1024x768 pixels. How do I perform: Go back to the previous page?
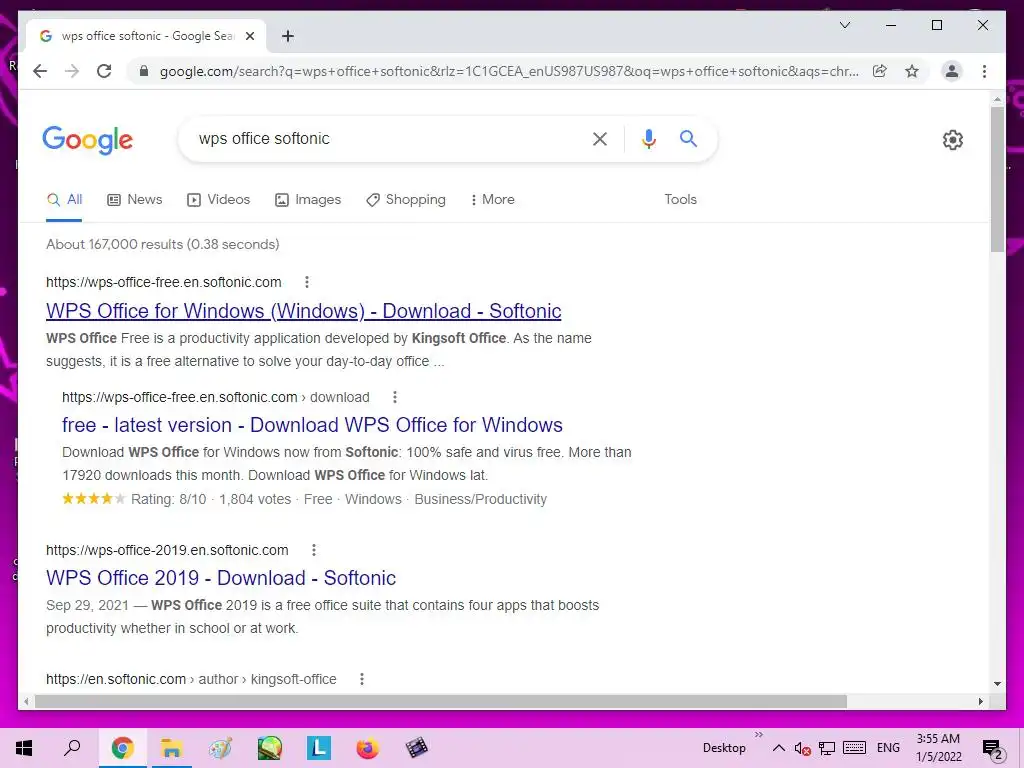point(40,71)
